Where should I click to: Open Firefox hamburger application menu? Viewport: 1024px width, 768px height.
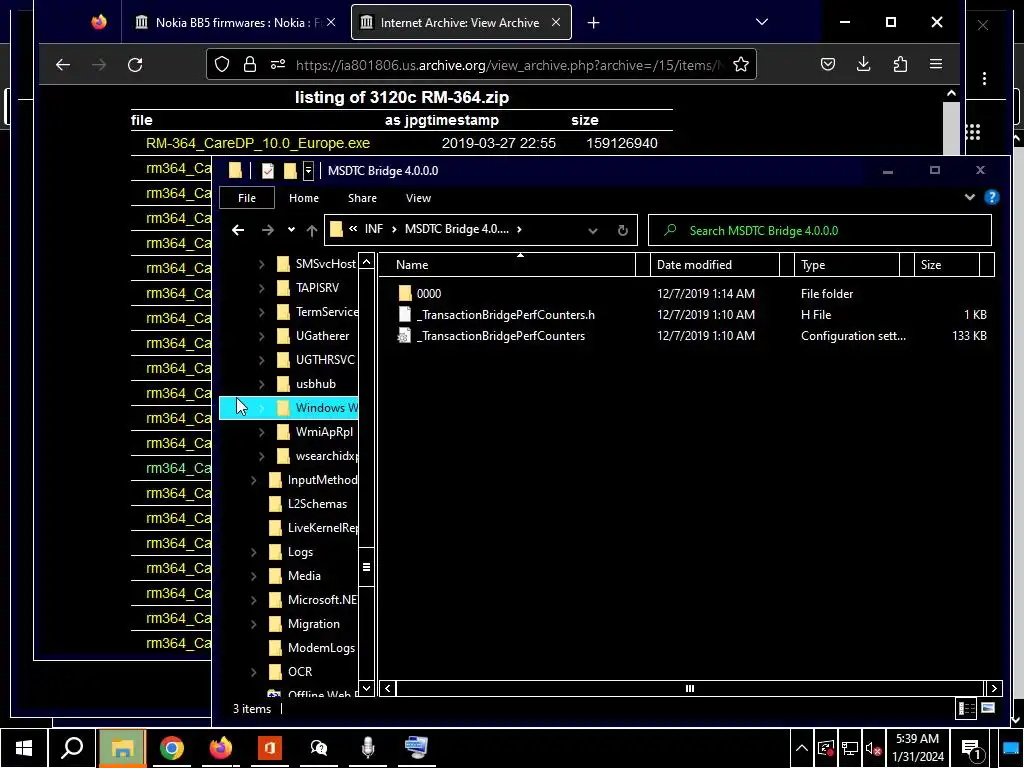pos(936,64)
